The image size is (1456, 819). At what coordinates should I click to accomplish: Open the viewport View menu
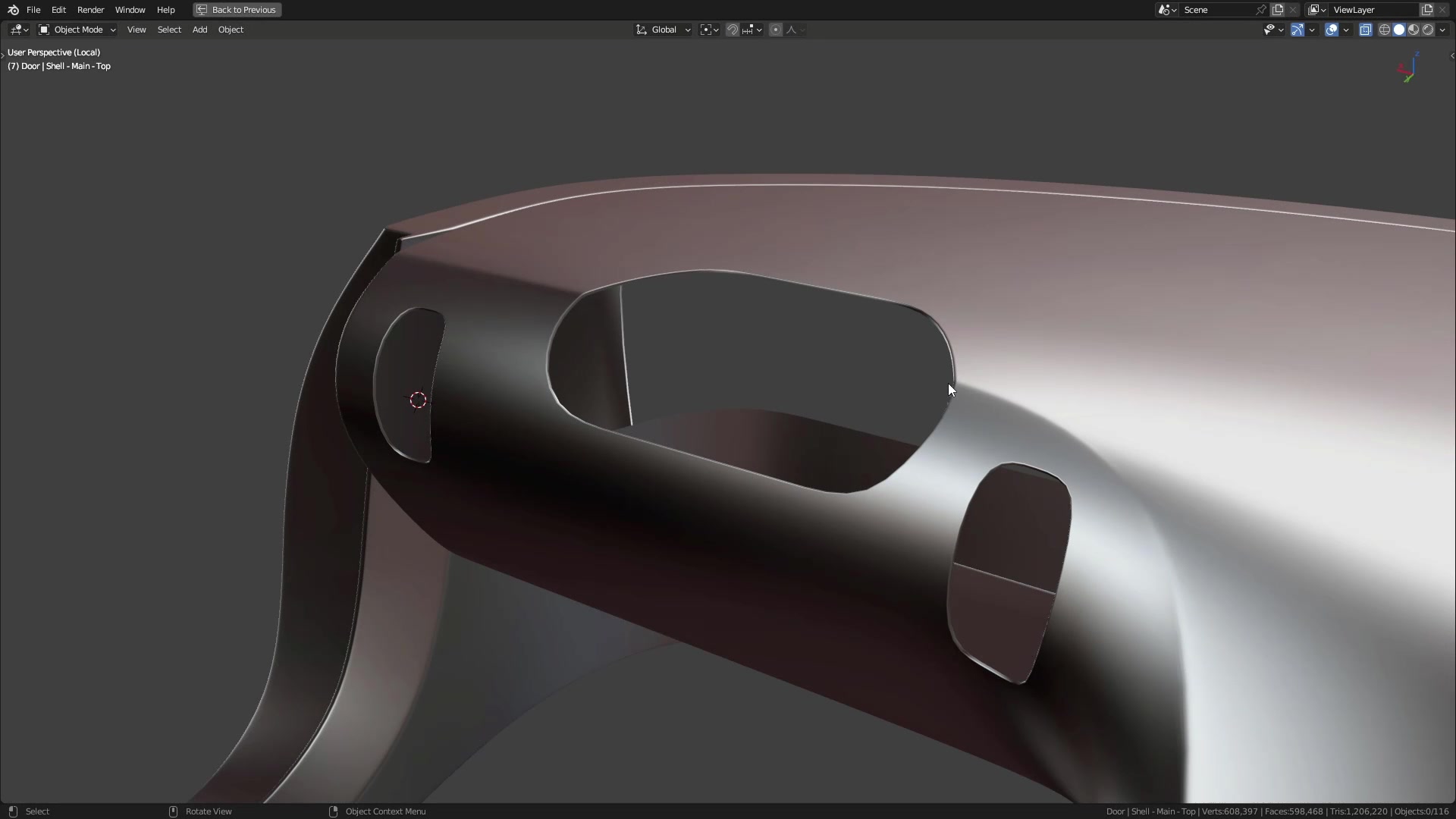pos(136,30)
